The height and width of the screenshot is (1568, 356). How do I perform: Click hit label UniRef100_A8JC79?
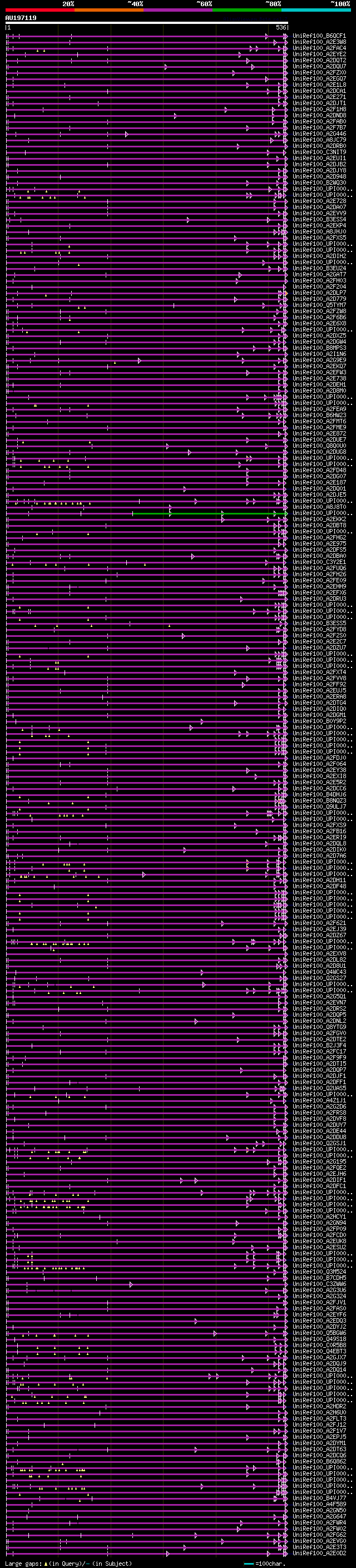click(319, 140)
